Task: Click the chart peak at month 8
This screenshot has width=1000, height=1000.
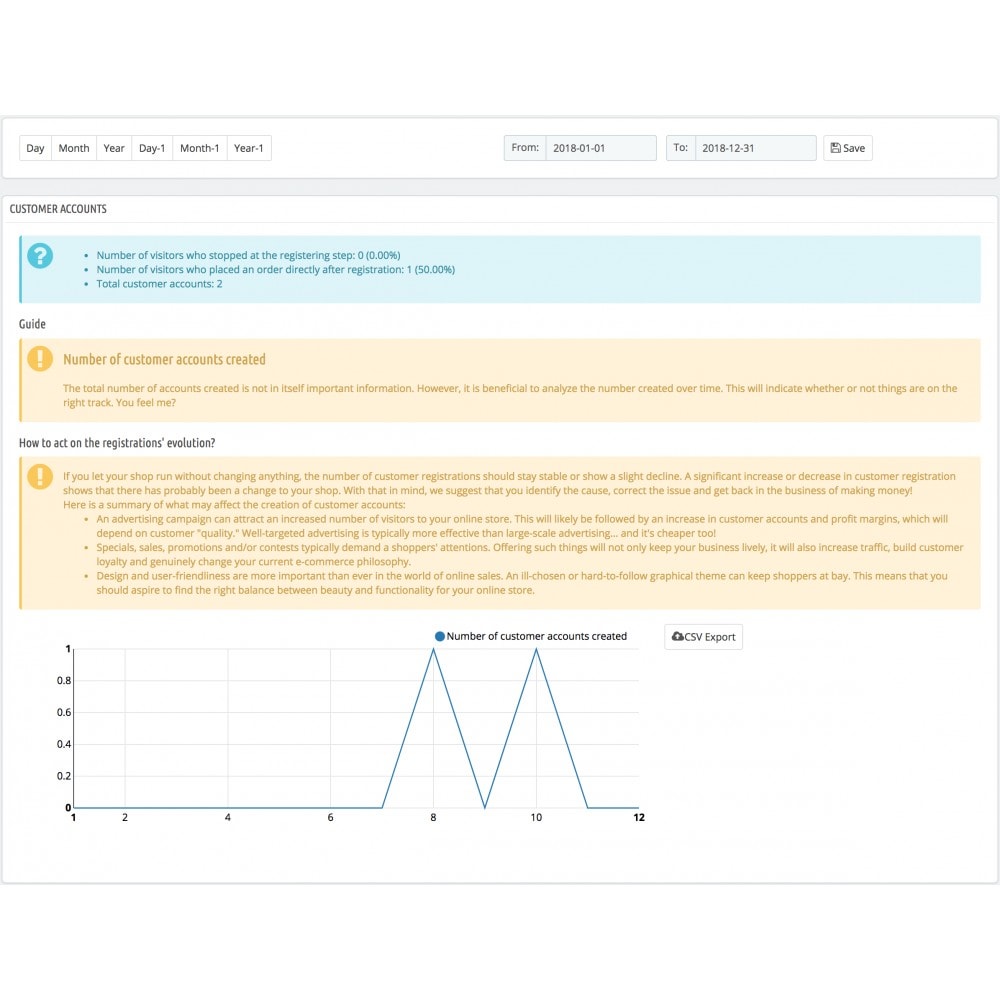Action: 434,649
